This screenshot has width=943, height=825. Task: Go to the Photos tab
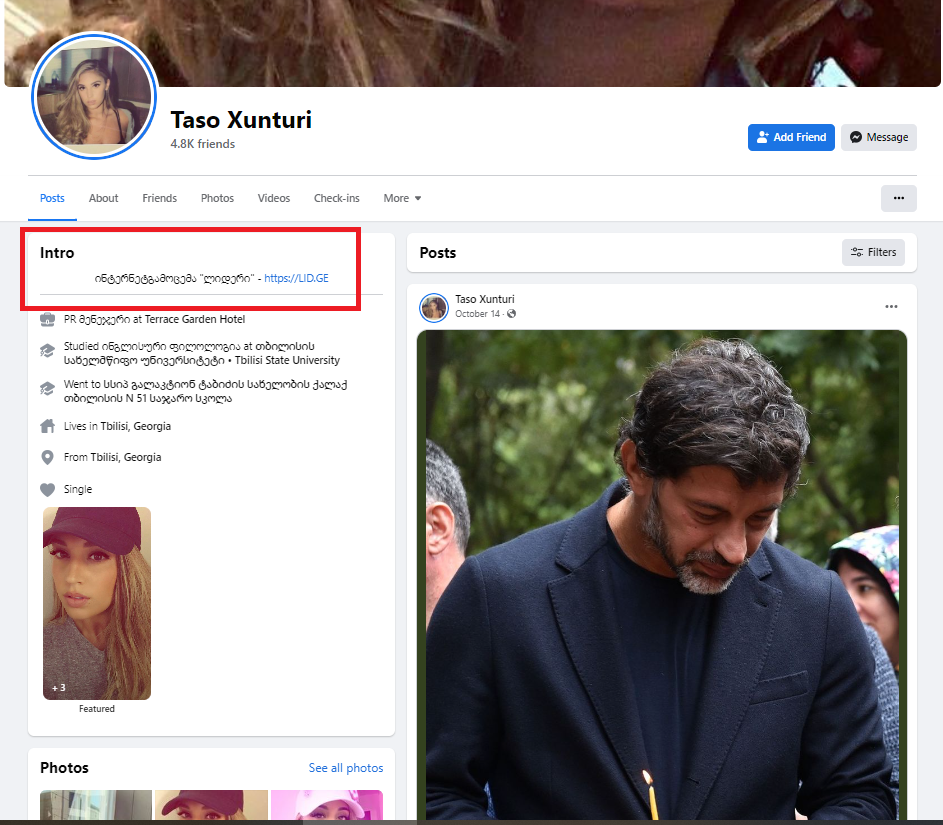[x=217, y=198]
